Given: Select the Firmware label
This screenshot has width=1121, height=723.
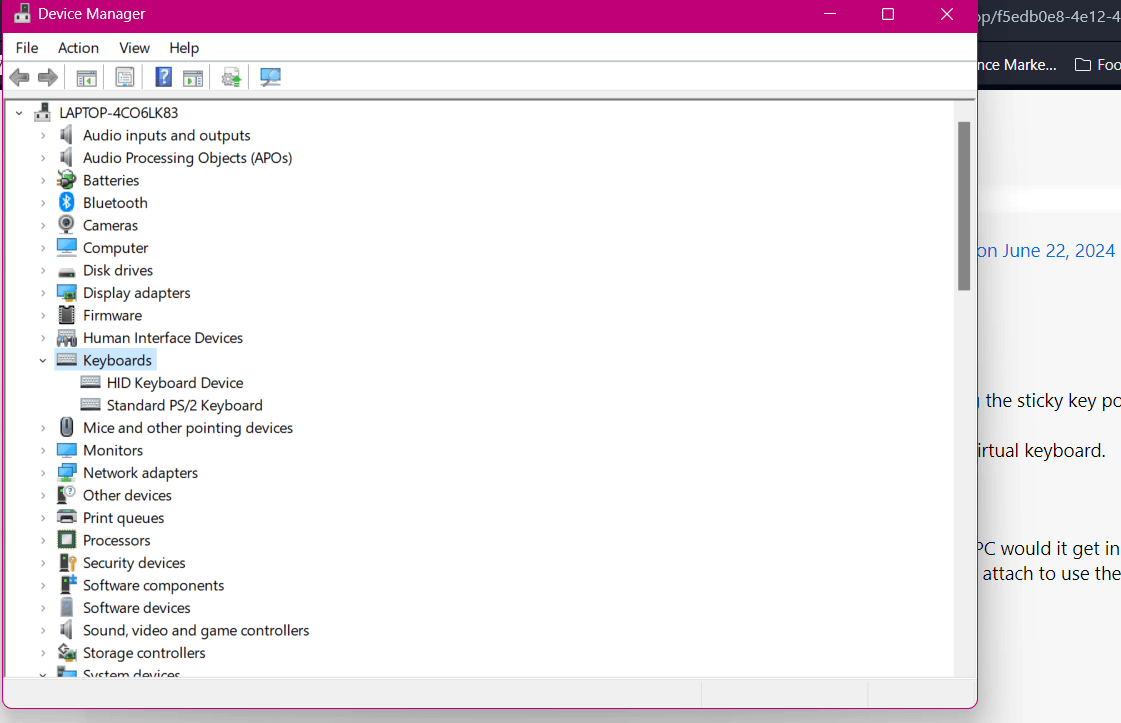Looking at the screenshot, I should tap(112, 315).
